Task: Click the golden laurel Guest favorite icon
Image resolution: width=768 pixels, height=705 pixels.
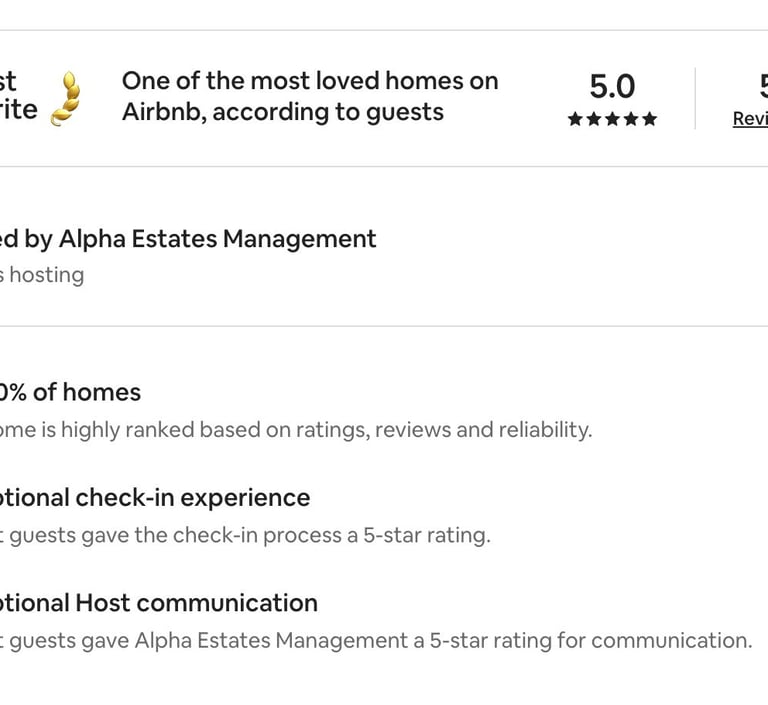Action: tap(66, 98)
